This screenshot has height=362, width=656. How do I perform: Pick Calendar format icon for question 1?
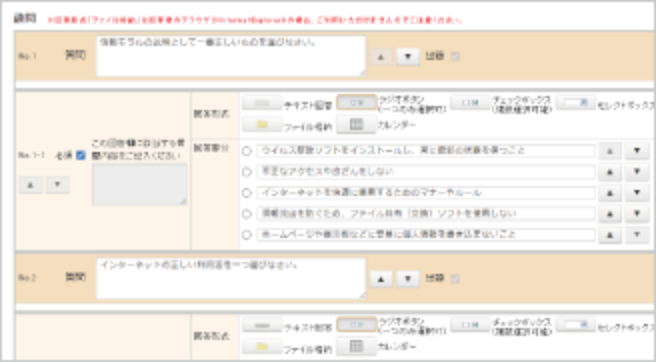(356, 124)
